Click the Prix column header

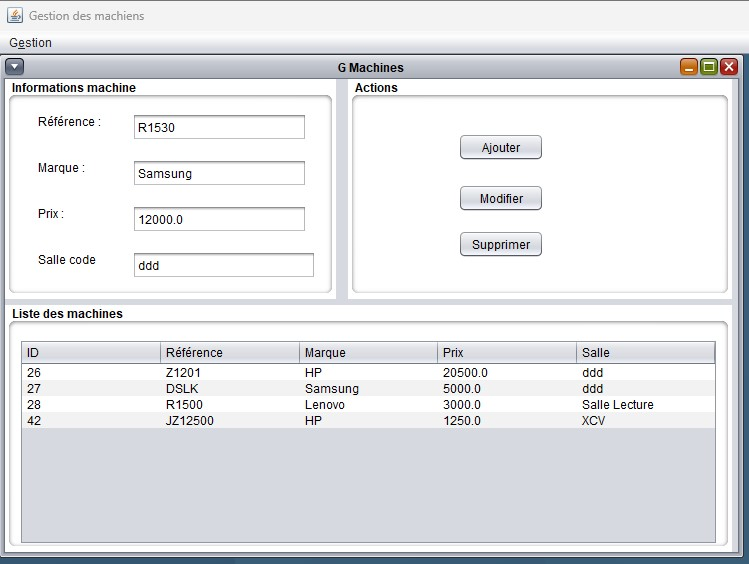point(507,352)
